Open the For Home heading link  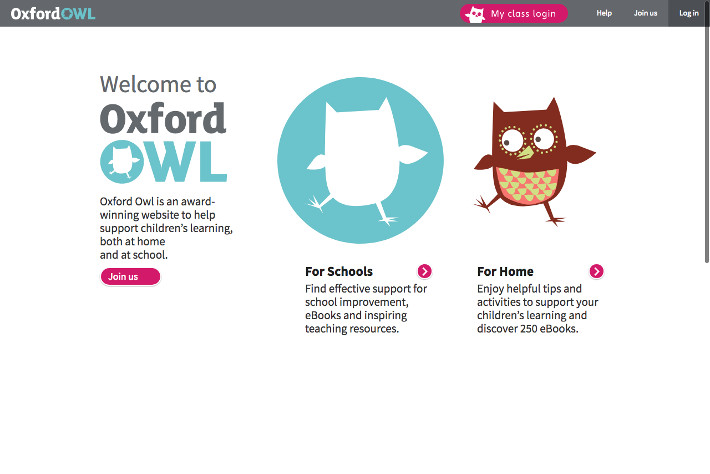[x=505, y=271]
